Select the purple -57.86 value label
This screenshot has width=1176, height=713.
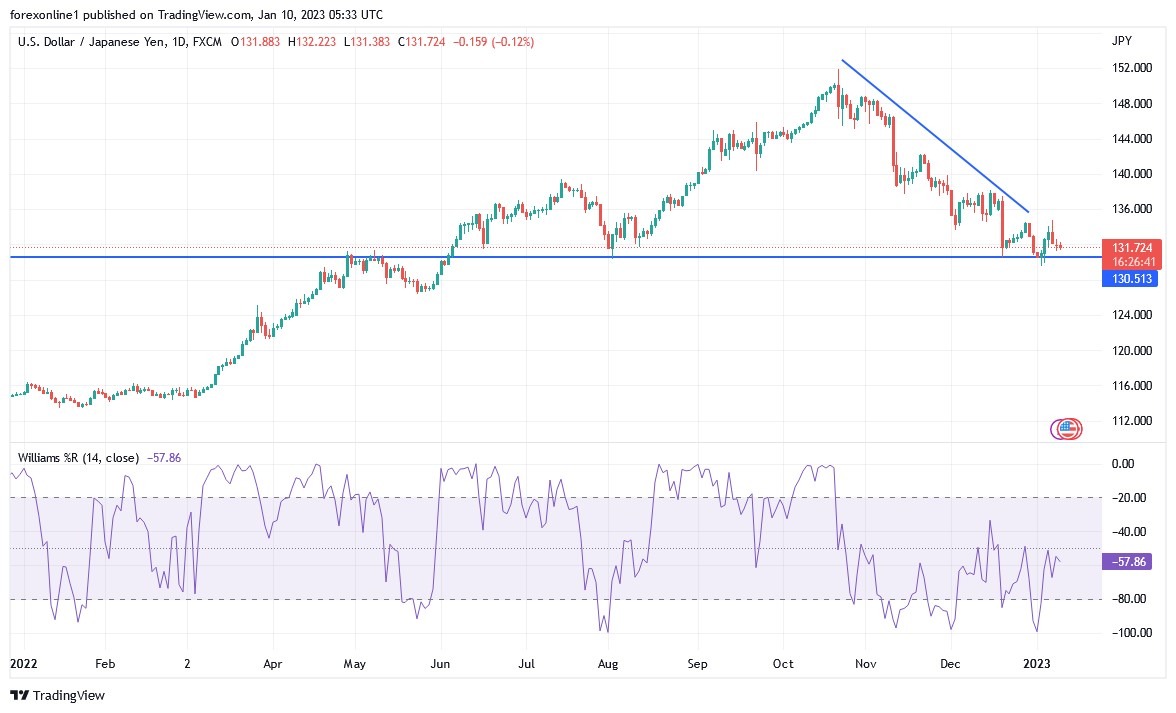pyautogui.click(x=1129, y=562)
